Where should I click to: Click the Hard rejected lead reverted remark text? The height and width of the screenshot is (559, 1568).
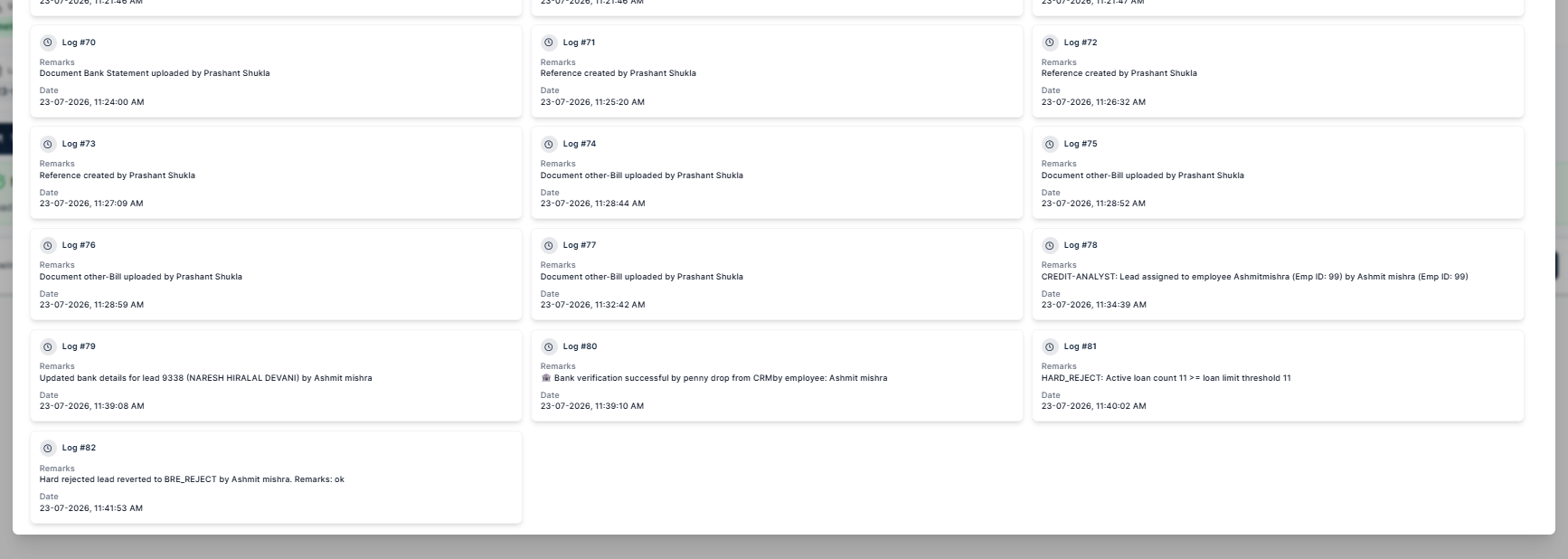(x=192, y=479)
